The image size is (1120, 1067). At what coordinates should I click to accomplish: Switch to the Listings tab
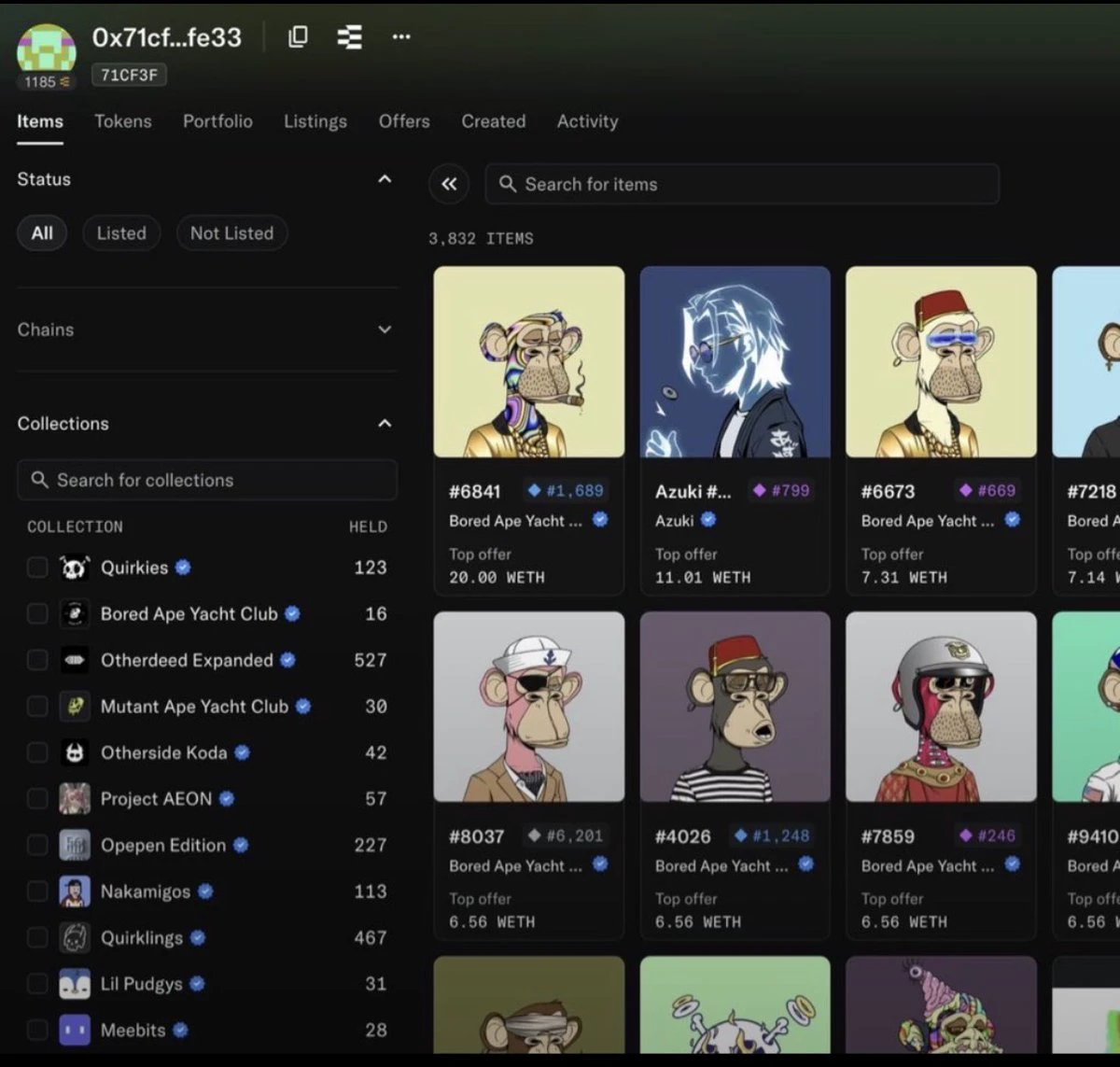(315, 121)
